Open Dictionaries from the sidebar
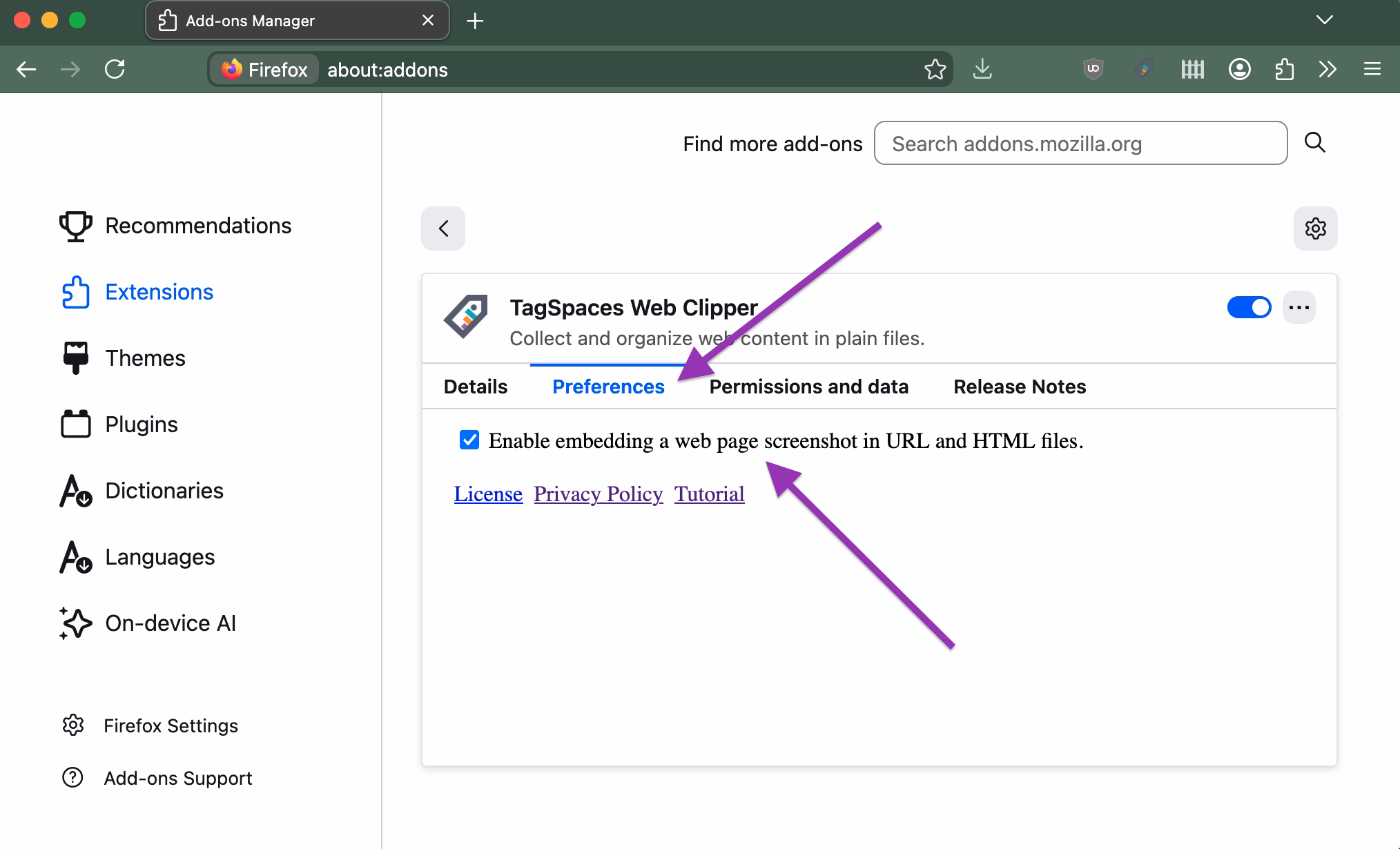 (164, 491)
